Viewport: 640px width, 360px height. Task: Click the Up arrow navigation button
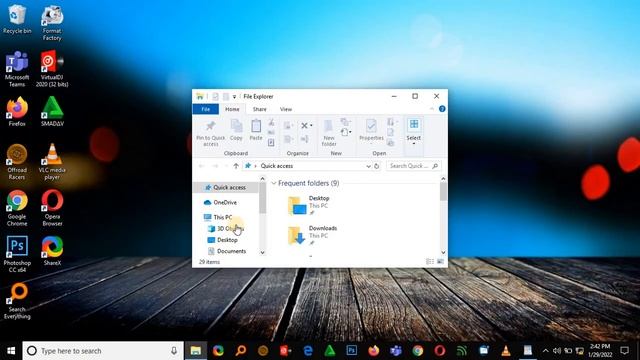(236, 166)
